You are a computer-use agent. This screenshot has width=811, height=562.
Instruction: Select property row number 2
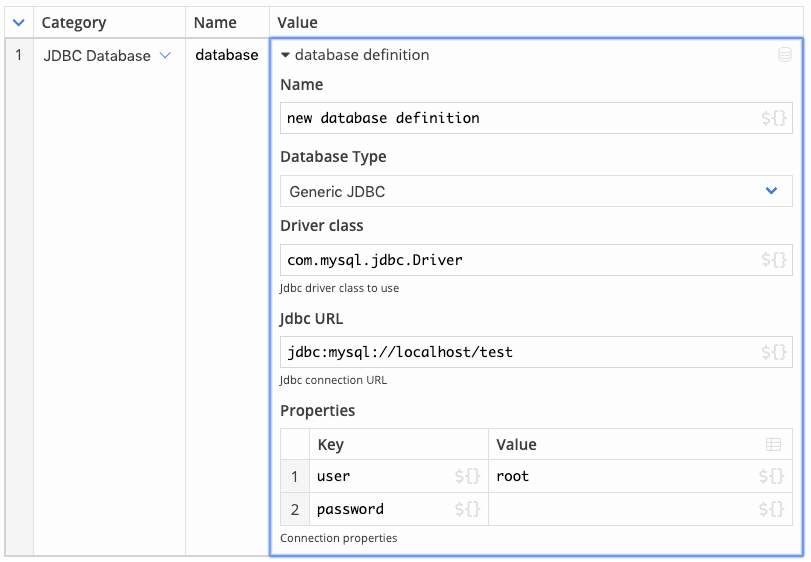tap(295, 509)
